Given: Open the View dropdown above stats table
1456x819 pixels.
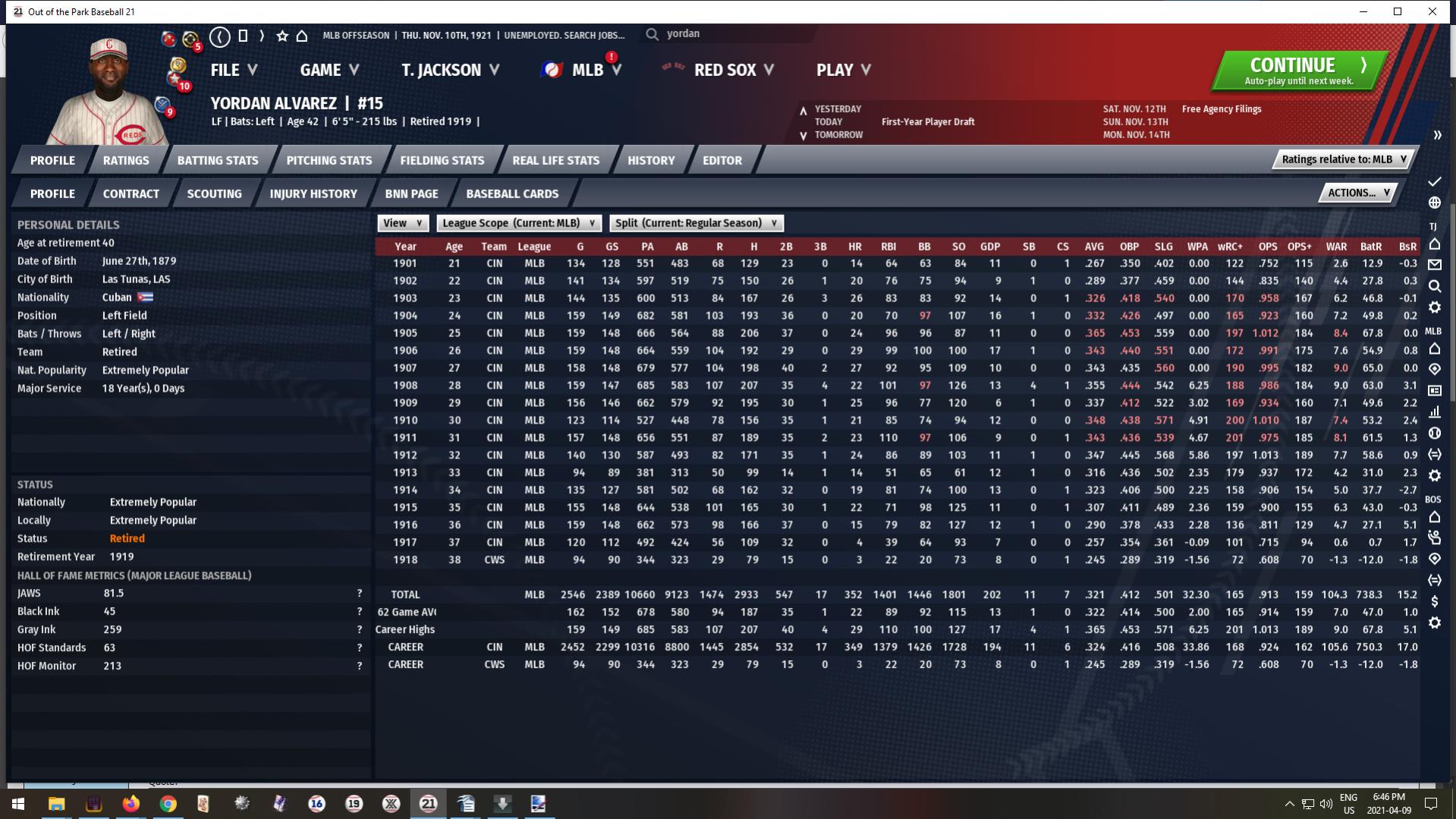Looking at the screenshot, I should (403, 223).
